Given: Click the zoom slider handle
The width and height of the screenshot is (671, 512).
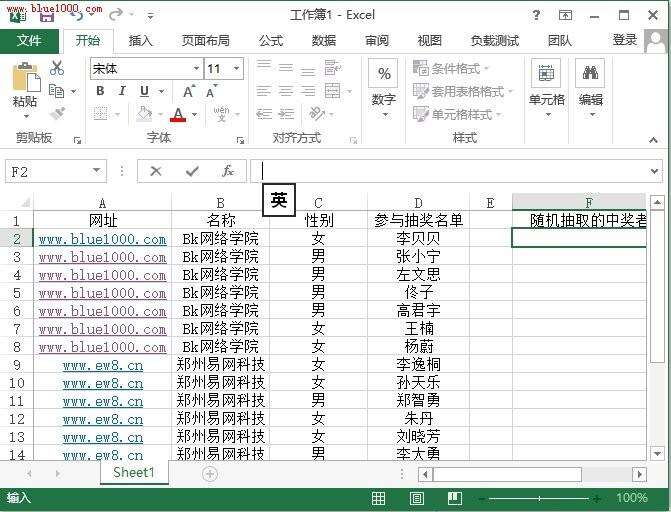Looking at the screenshot, I should point(540,498).
